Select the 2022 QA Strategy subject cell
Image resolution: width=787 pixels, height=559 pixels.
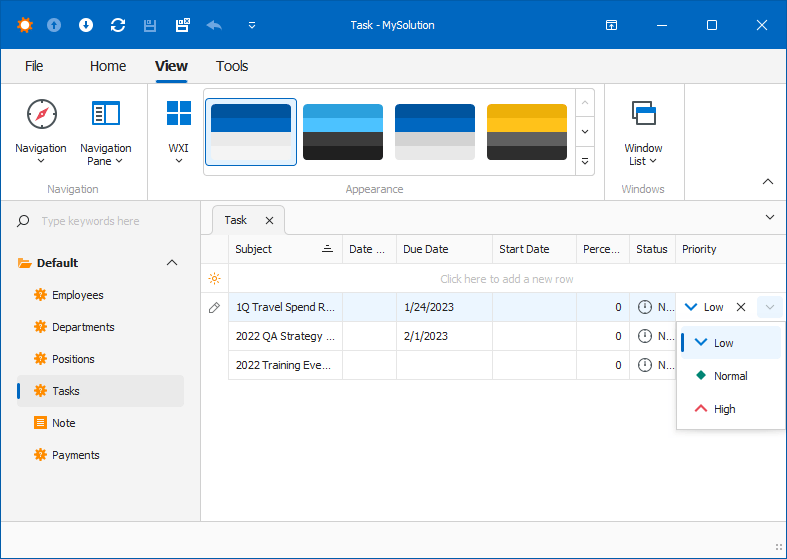[285, 336]
